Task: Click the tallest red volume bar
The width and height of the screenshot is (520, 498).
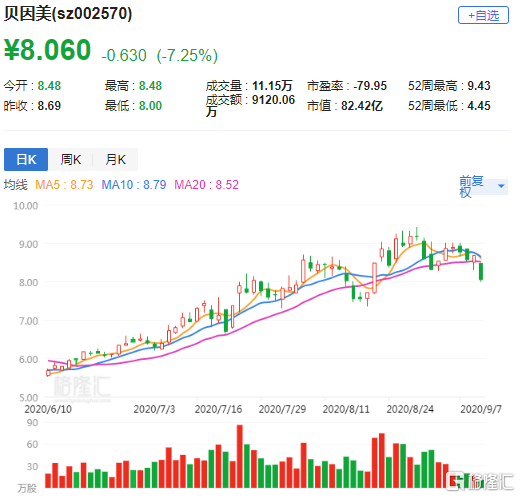Action: 240,456
